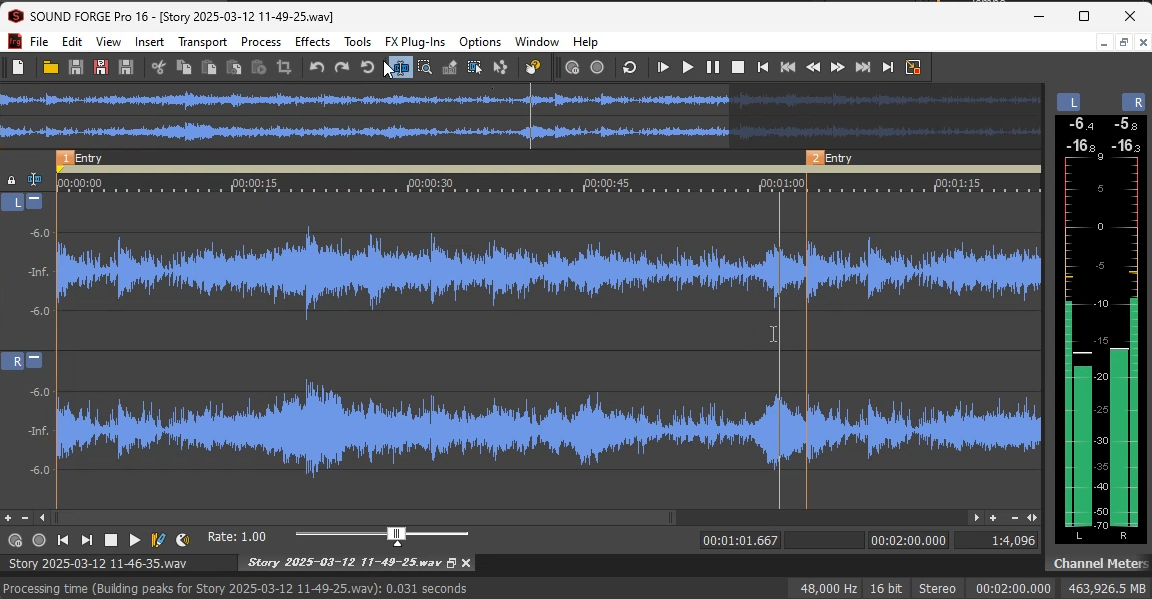Click the cursor position field 00:01:01.667
Image resolution: width=1152 pixels, height=599 pixels.
(x=740, y=541)
